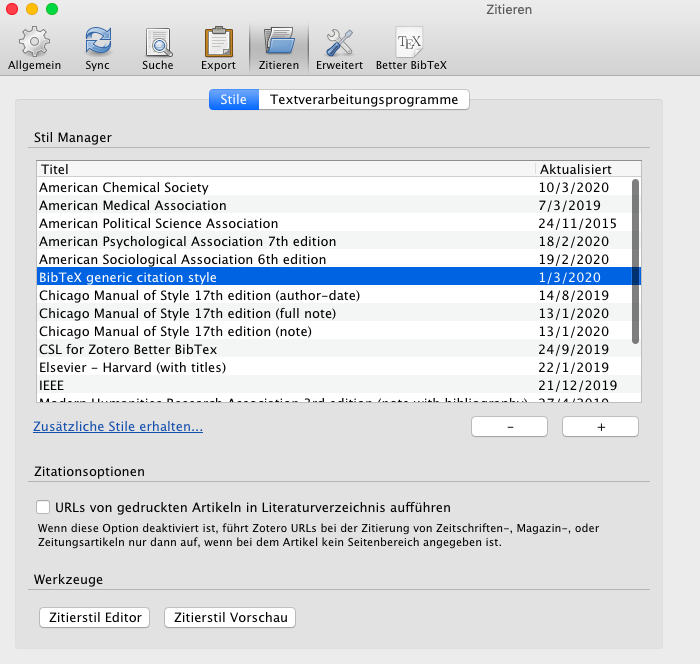Open the Zusätzliche Stile erhalten link

click(x=118, y=426)
